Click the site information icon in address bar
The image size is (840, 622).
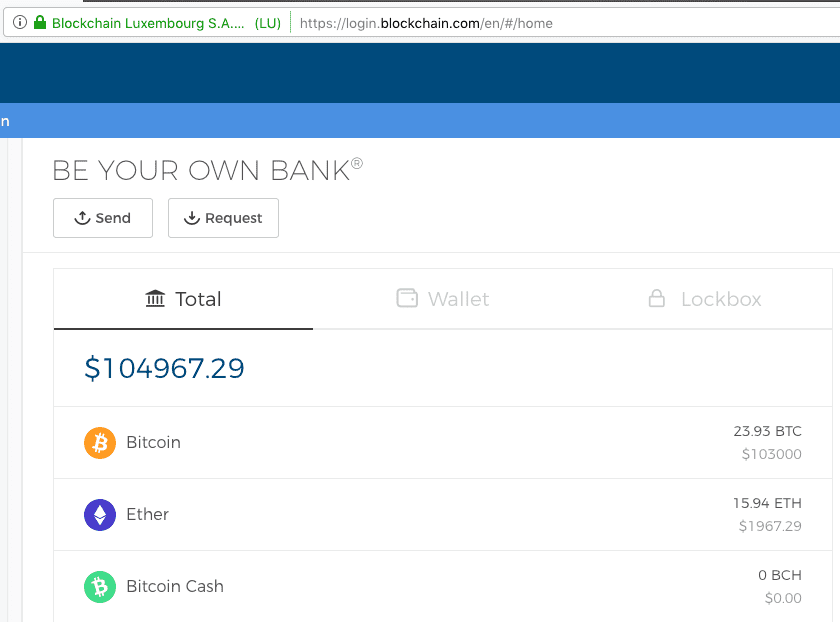pyautogui.click(x=20, y=23)
